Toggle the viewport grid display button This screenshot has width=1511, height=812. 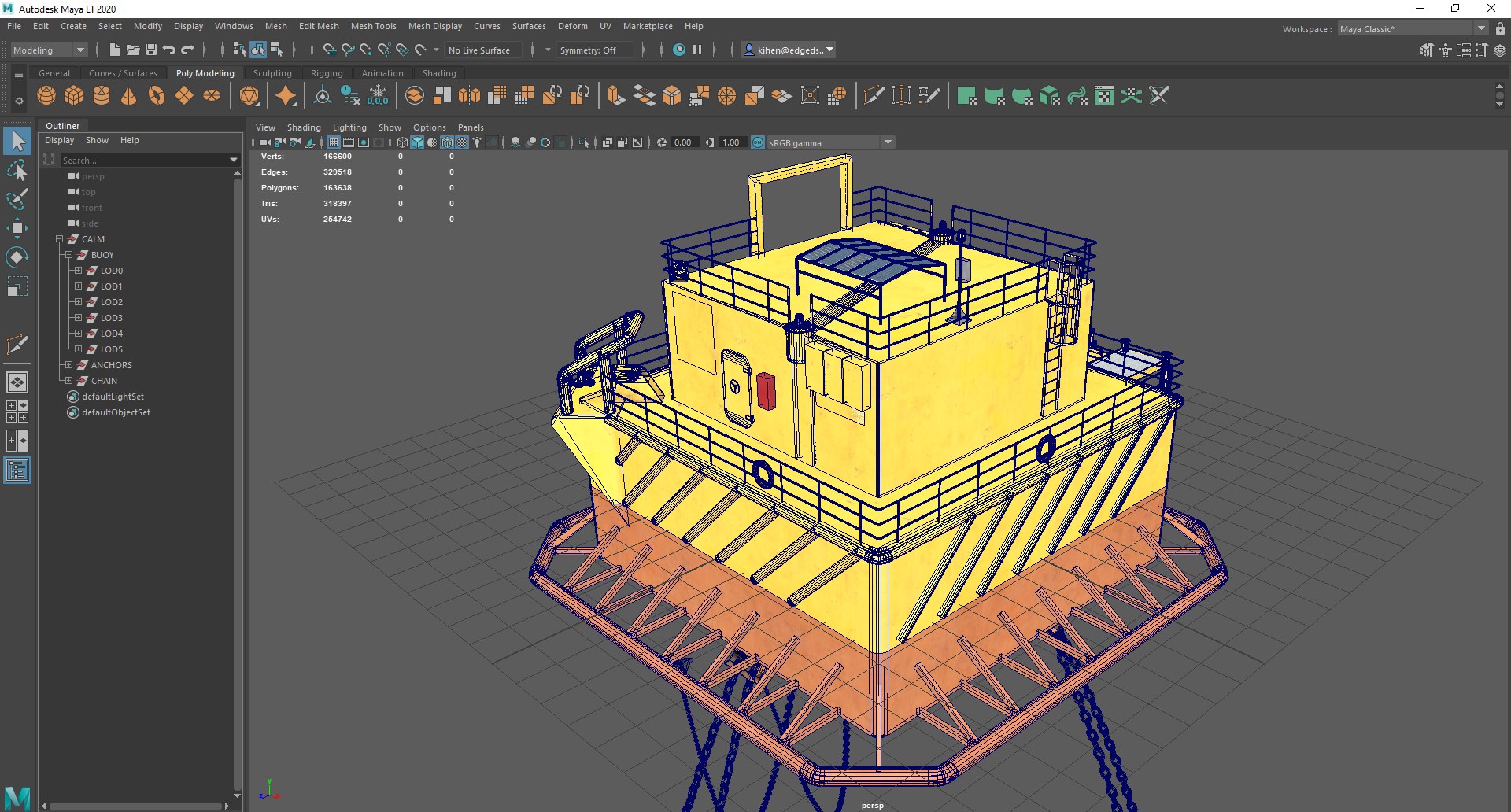[334, 143]
